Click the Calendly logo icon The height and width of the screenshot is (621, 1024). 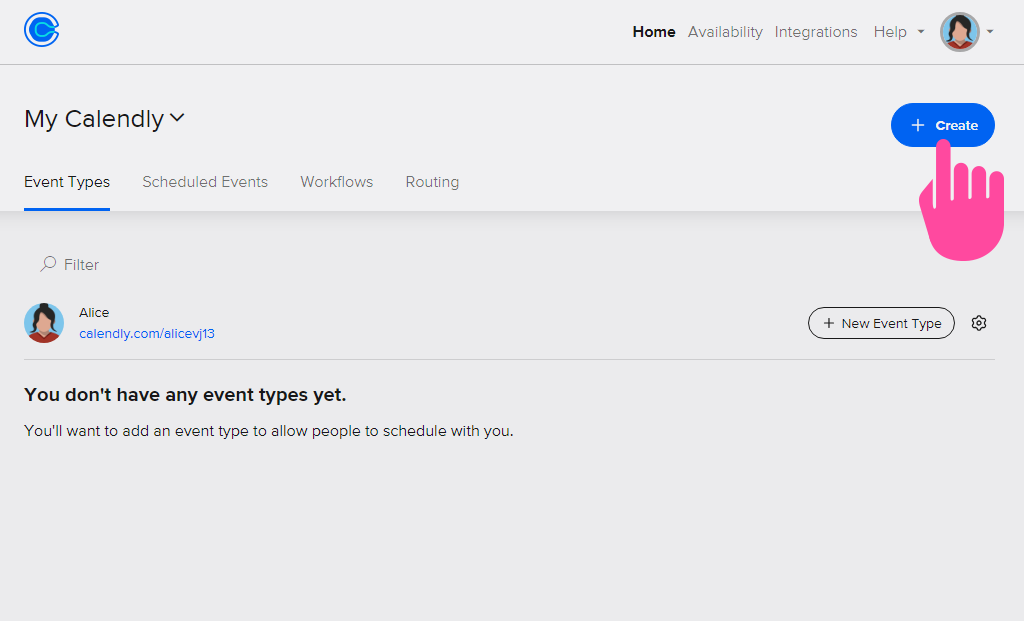point(42,30)
